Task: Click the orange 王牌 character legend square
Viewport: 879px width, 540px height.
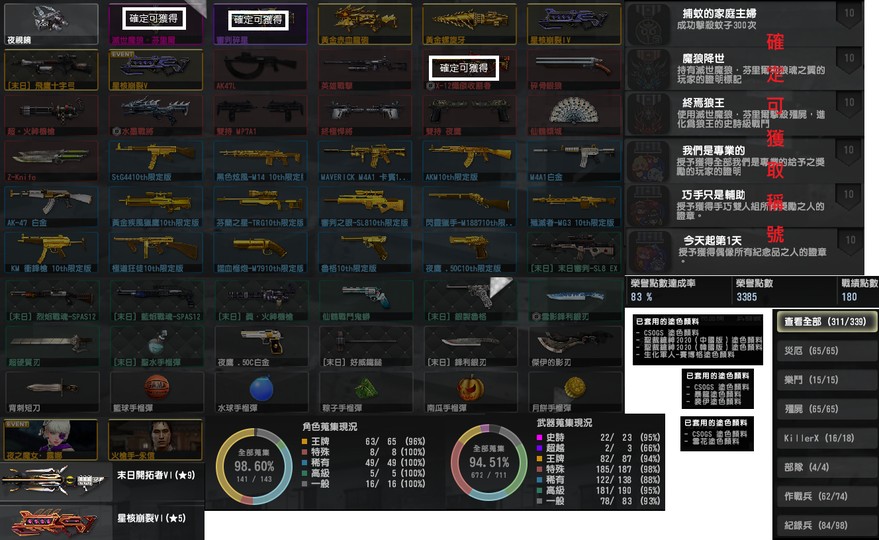Action: 304,442
